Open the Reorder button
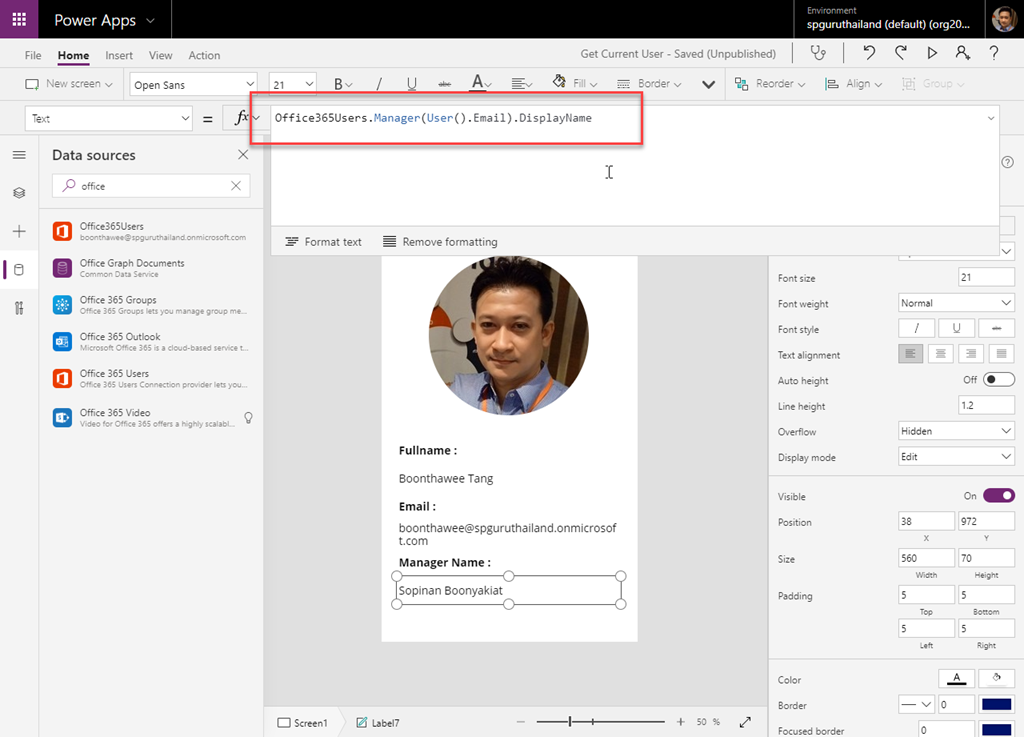1024x737 pixels. (x=770, y=84)
